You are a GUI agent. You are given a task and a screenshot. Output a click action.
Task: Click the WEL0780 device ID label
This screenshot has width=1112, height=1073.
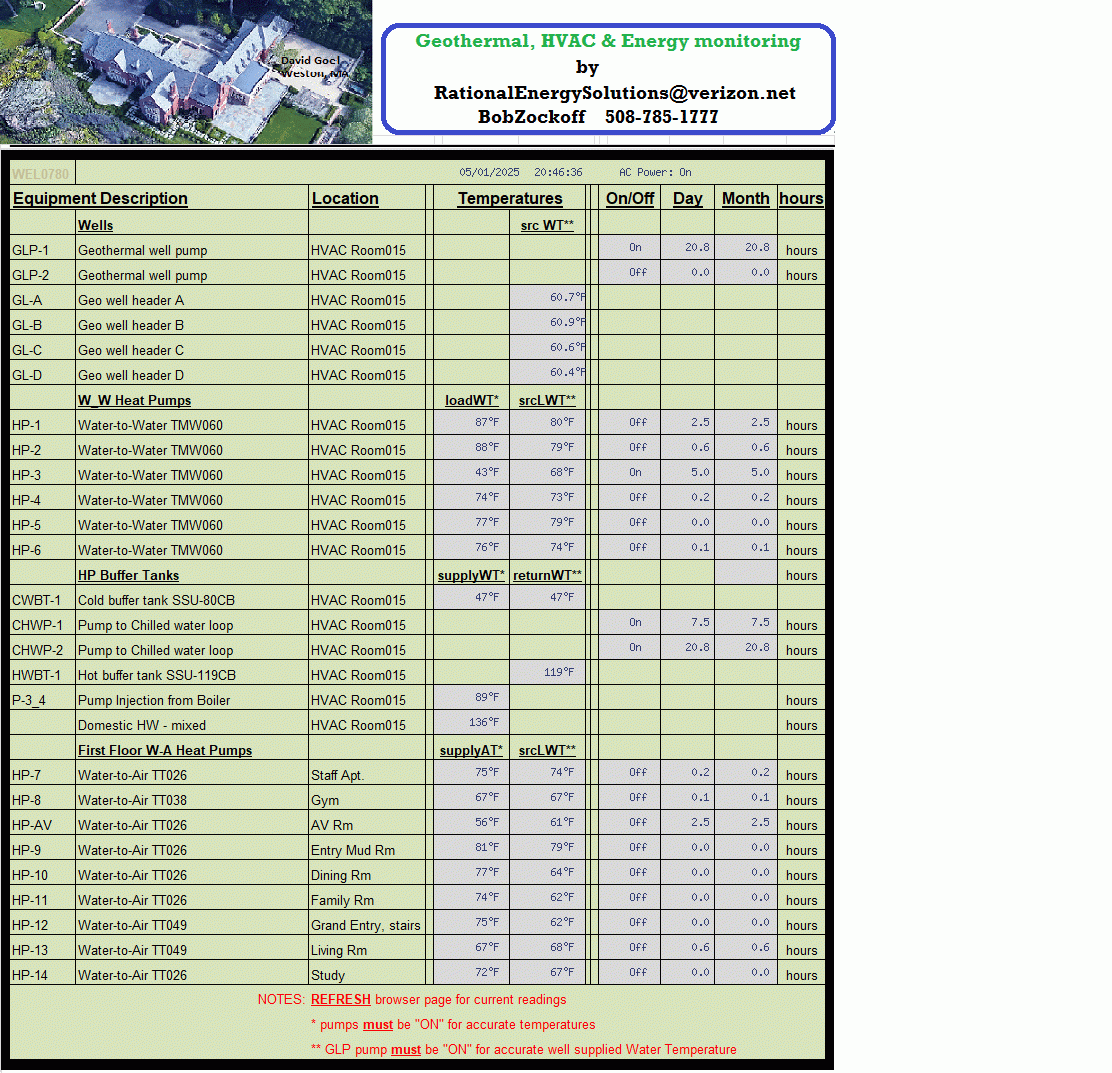[x=41, y=174]
